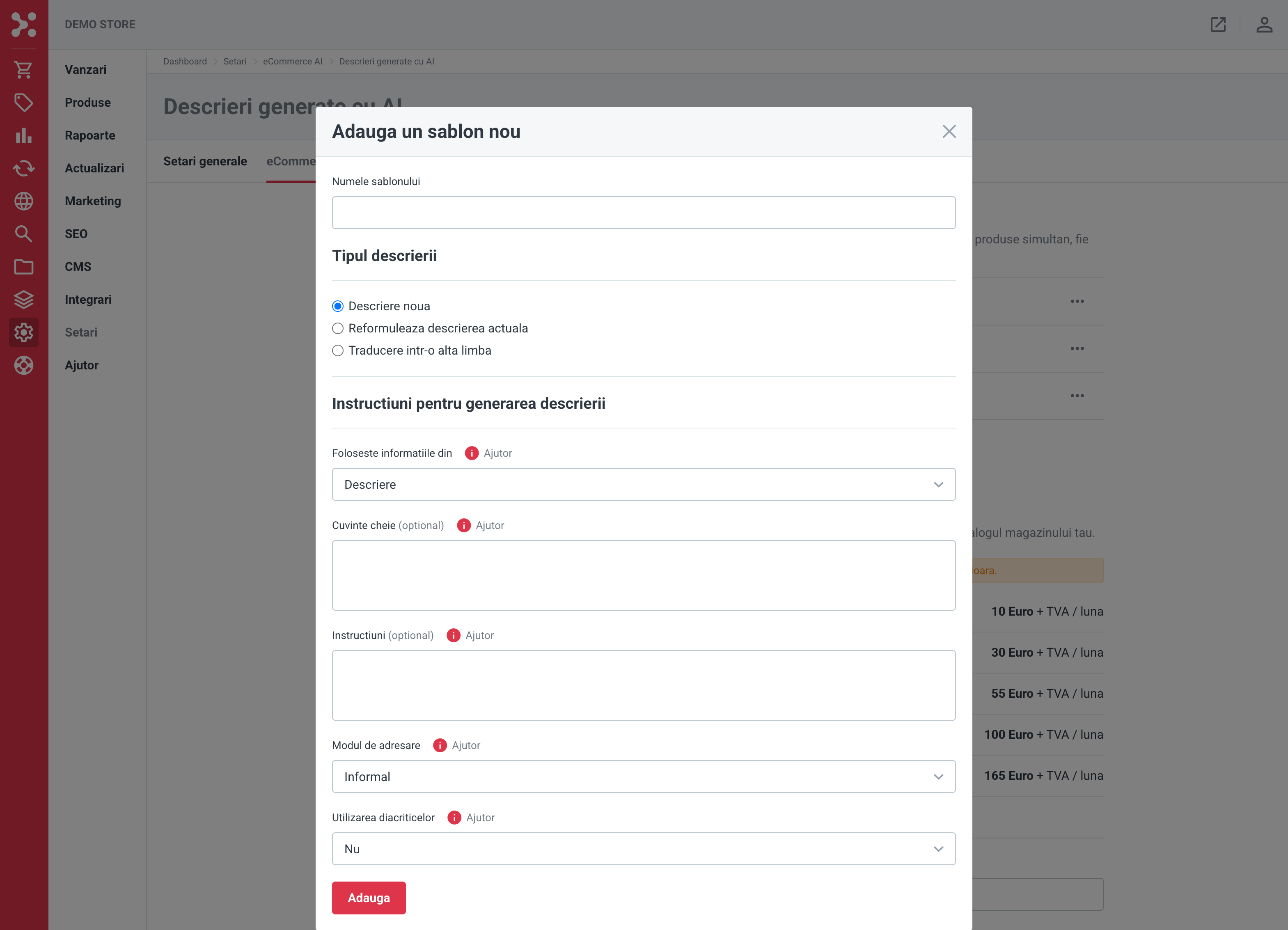Expand the Utilizarea diacriticelor dropdown

tap(644, 849)
